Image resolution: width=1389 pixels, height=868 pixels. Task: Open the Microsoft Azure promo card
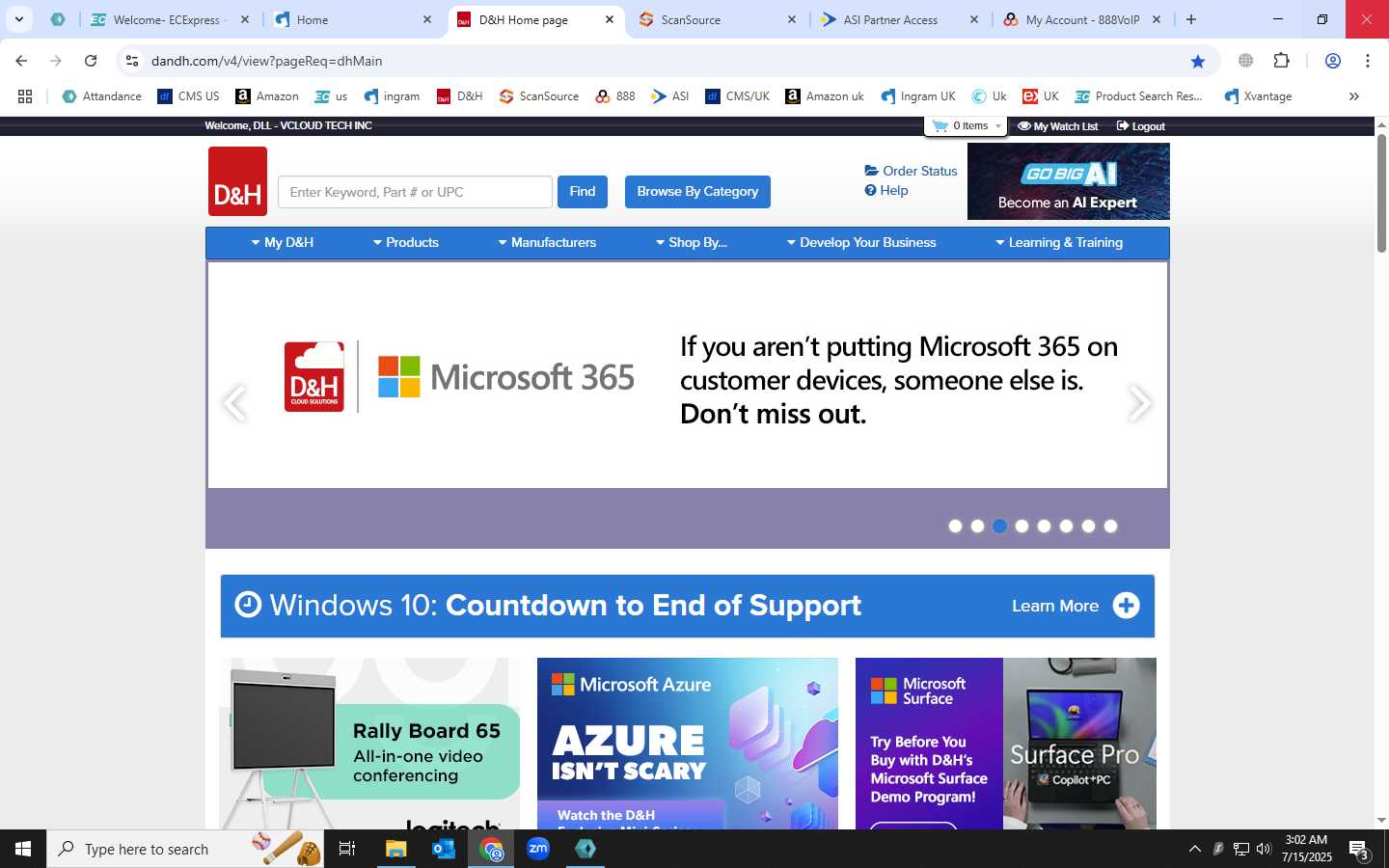click(687, 743)
